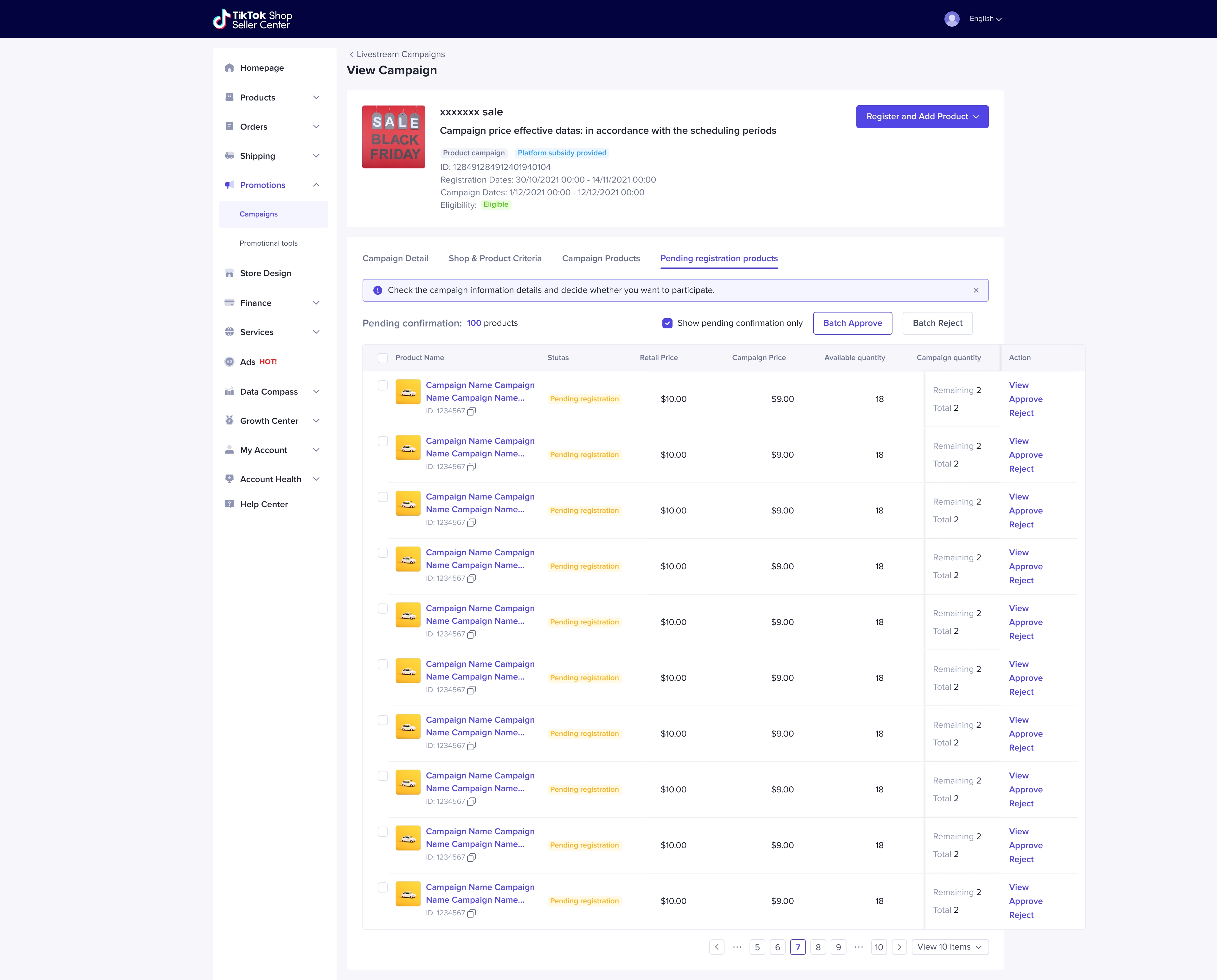
Task: Select the first product row checkbox
Action: tap(383, 385)
